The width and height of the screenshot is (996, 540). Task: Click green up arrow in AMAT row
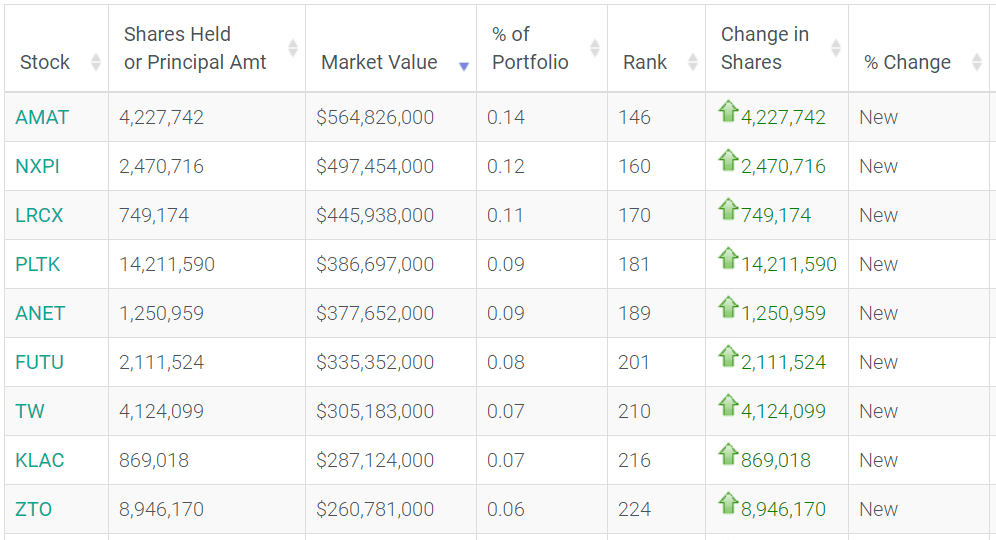[x=728, y=112]
